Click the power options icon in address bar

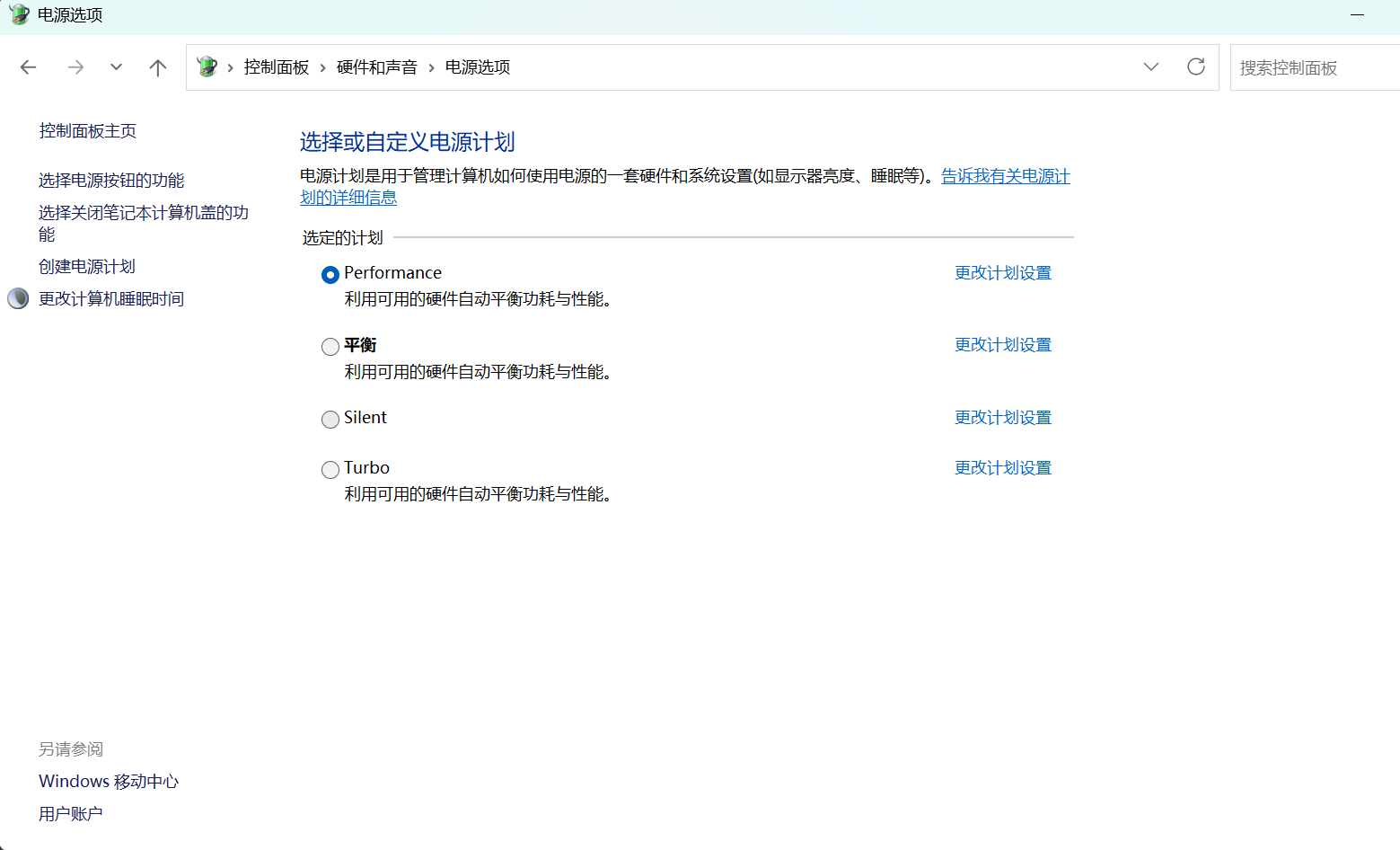click(207, 66)
